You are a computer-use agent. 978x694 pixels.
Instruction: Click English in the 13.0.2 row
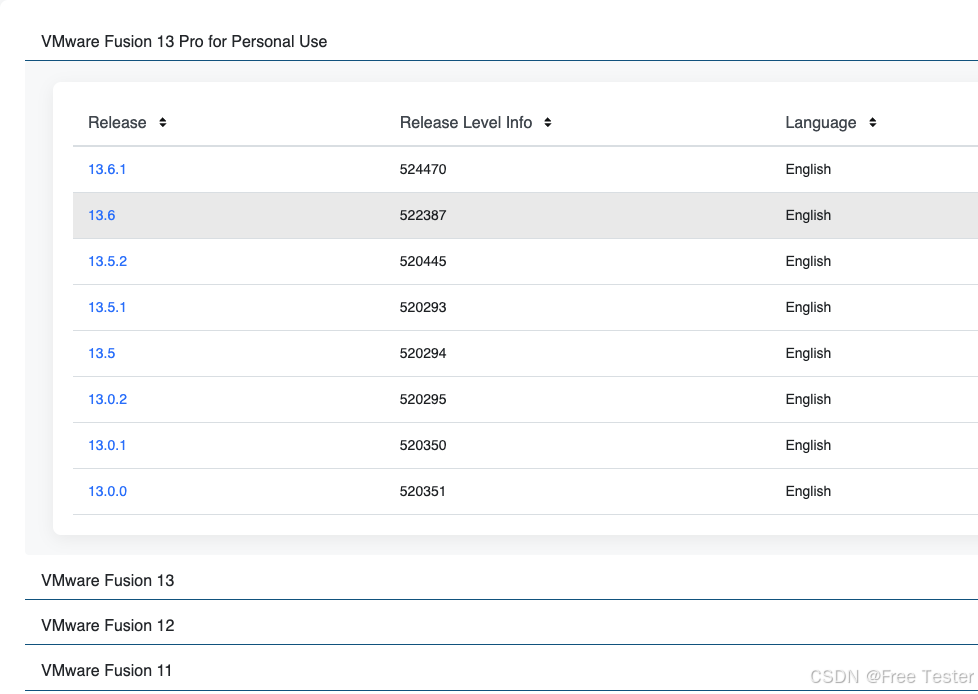(x=808, y=400)
